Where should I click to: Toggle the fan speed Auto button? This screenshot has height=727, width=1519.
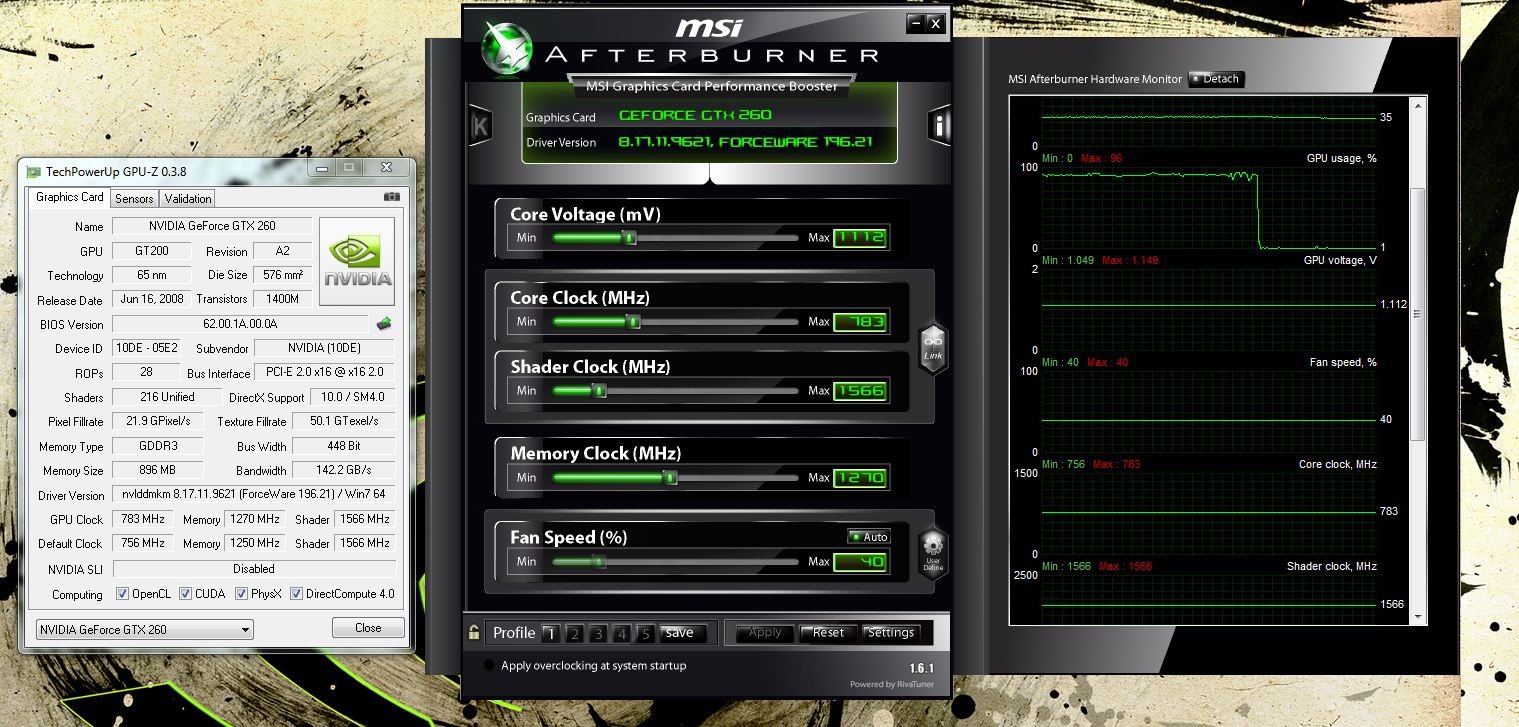tap(868, 537)
